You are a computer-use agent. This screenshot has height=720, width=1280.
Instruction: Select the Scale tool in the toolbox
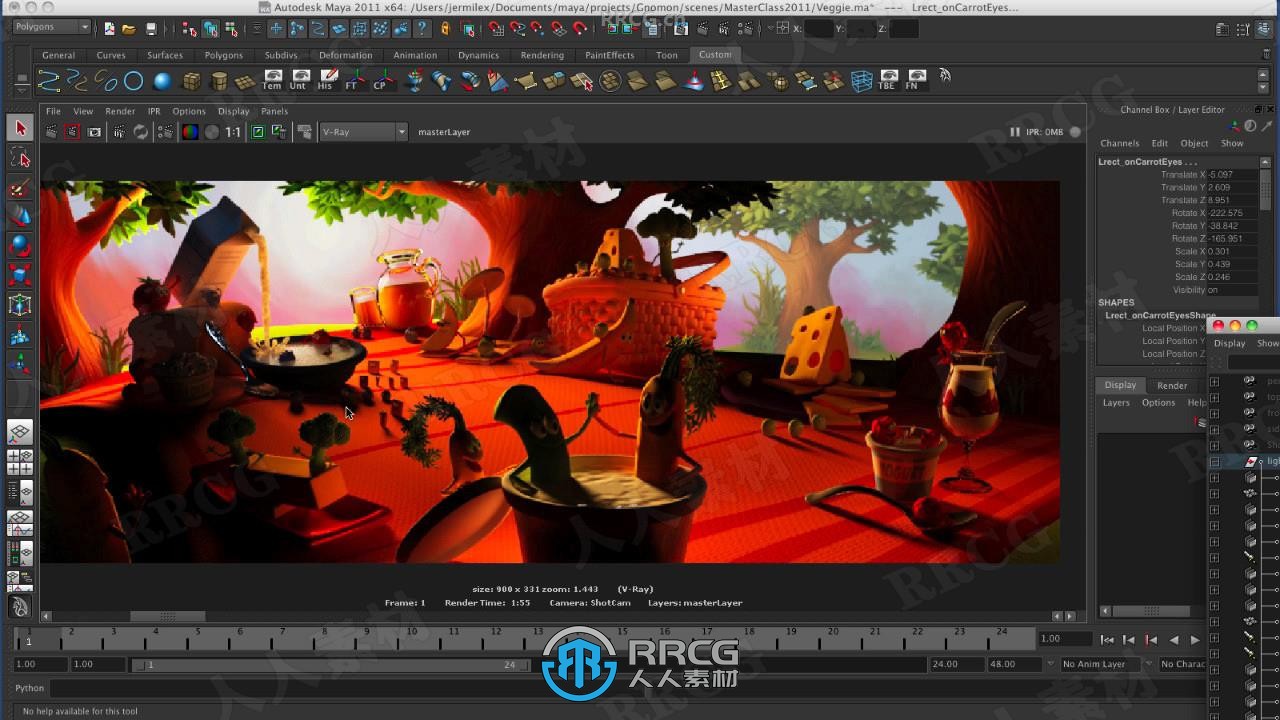(x=20, y=274)
